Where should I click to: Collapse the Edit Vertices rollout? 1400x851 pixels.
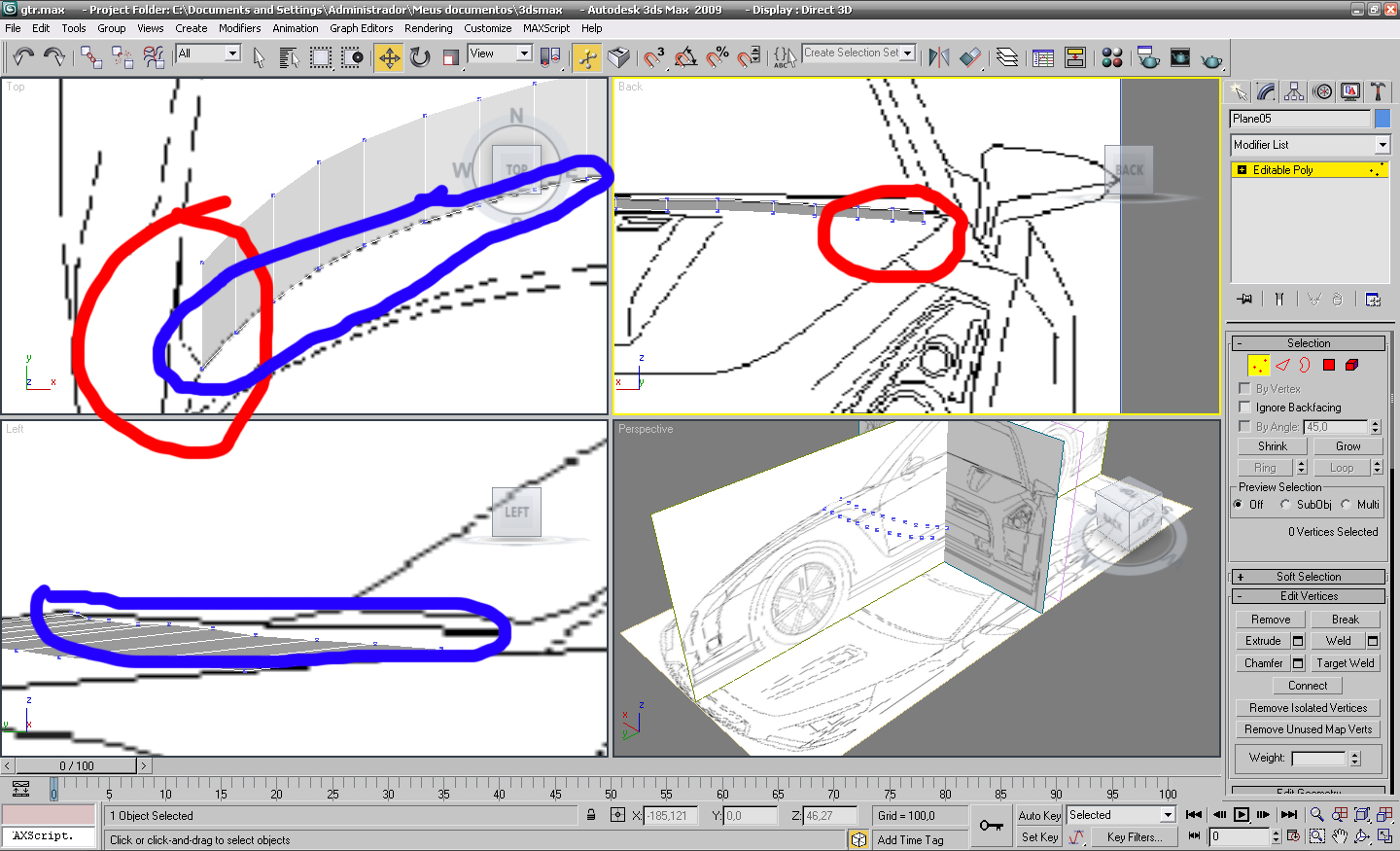[x=1308, y=596]
